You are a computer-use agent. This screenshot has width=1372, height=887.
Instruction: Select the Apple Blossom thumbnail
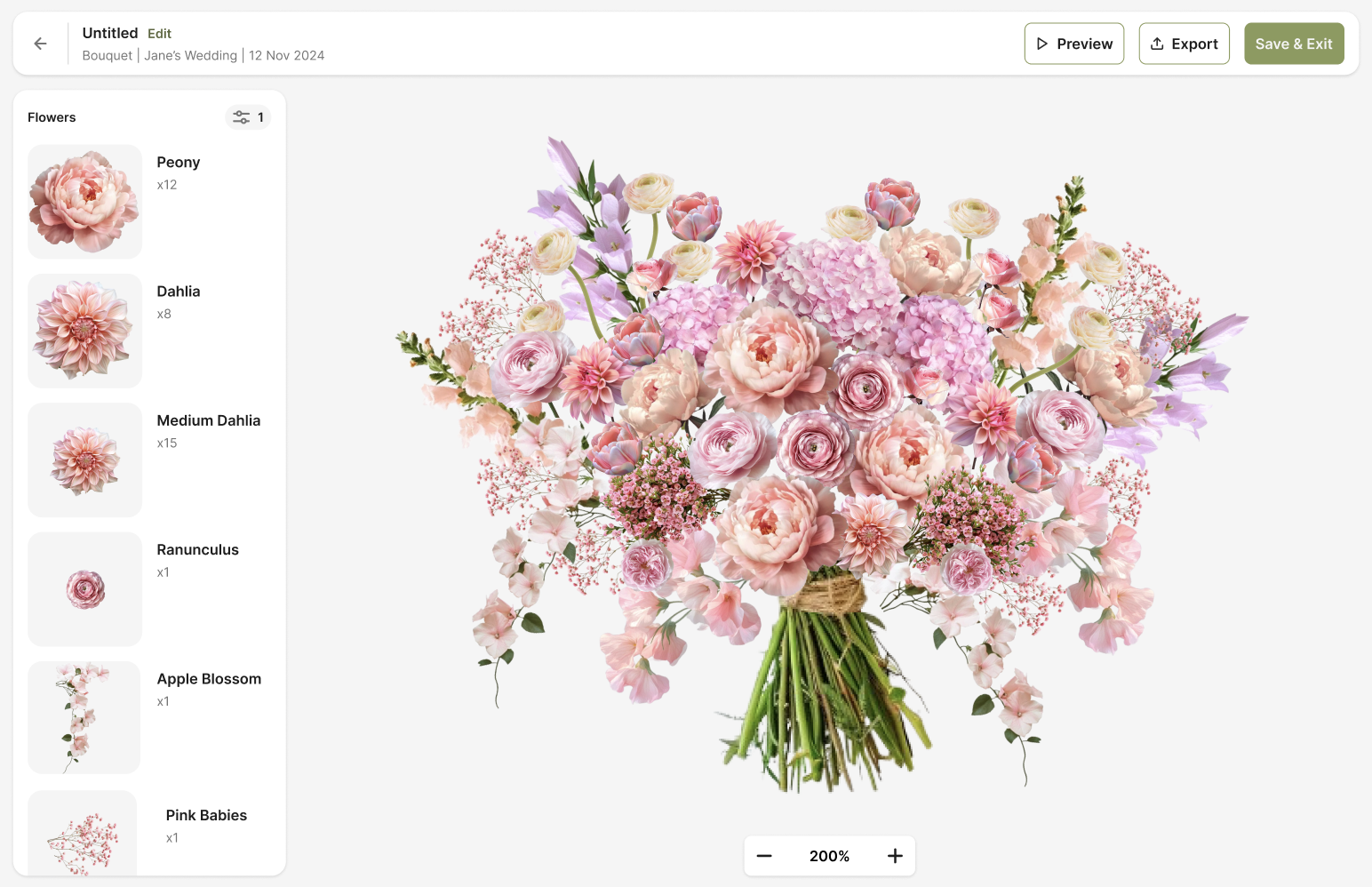(84, 717)
